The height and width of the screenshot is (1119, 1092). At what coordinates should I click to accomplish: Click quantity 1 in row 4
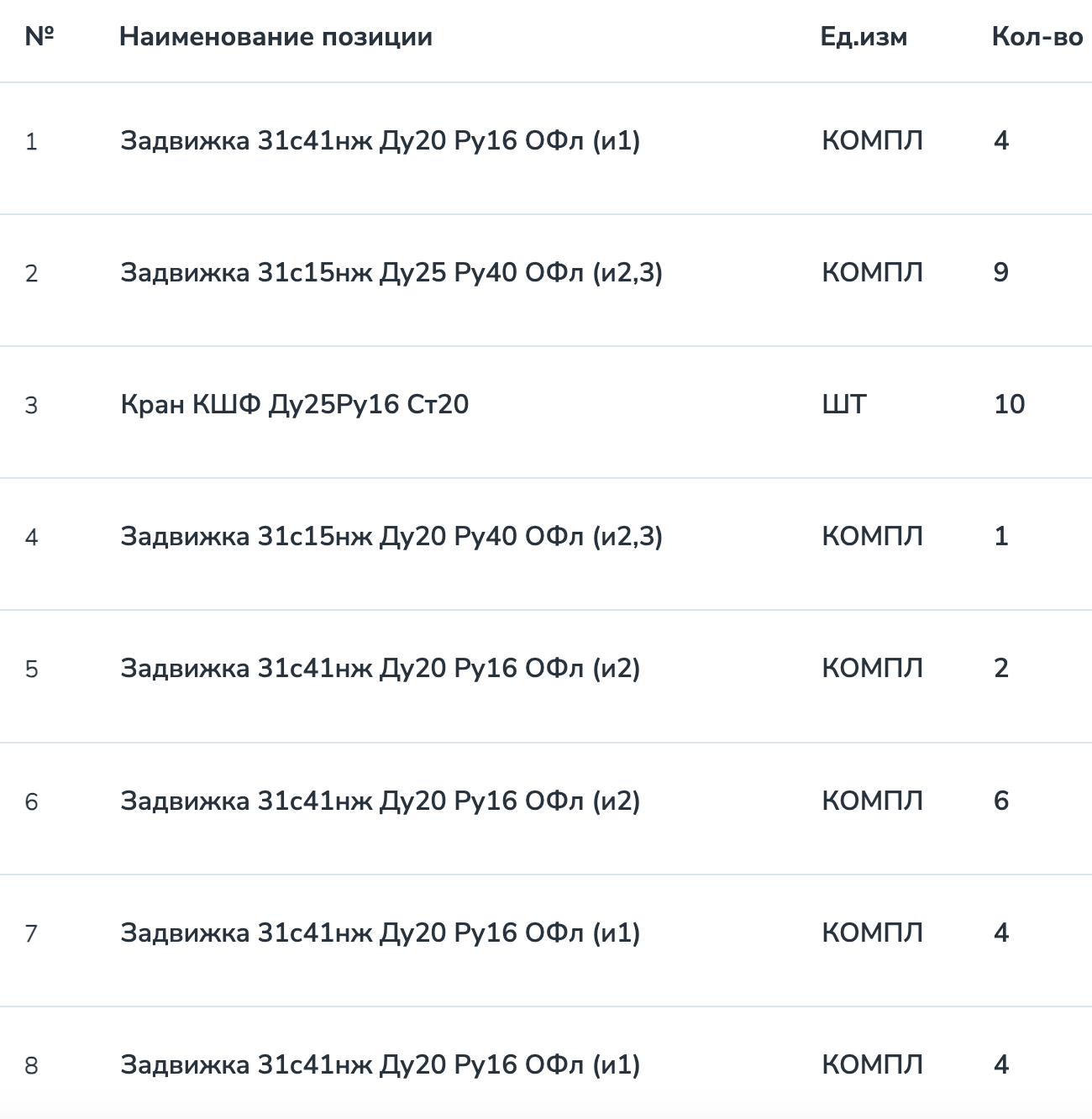coord(1000,536)
